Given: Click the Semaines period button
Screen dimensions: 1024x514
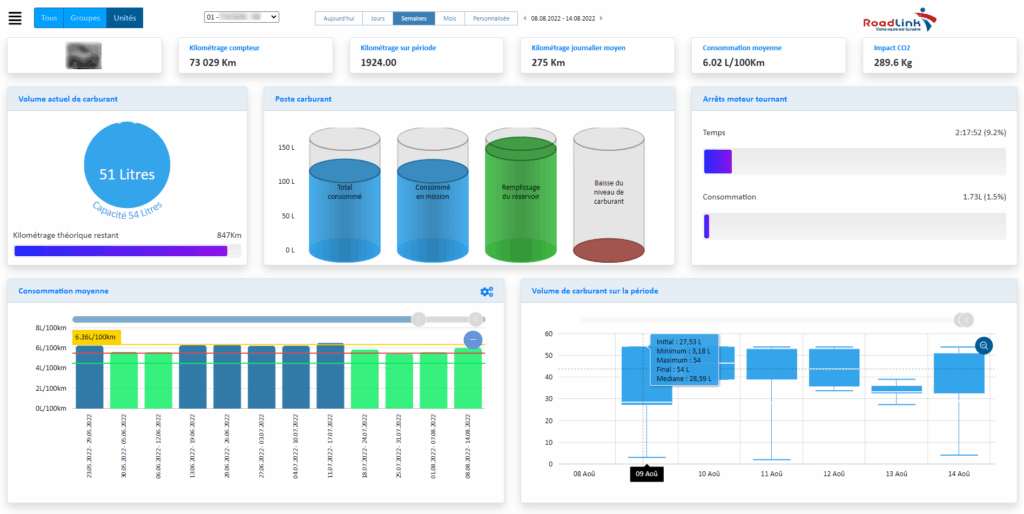Looking at the screenshot, I should point(412,18).
